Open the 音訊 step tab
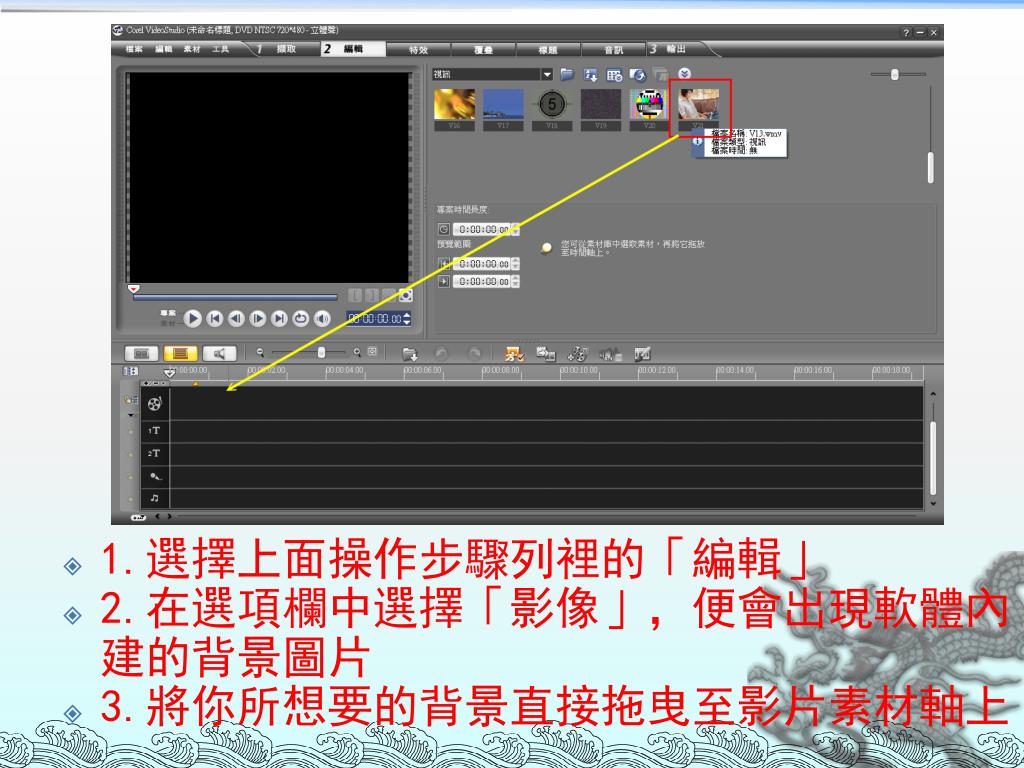The height and width of the screenshot is (768, 1024). pyautogui.click(x=613, y=50)
